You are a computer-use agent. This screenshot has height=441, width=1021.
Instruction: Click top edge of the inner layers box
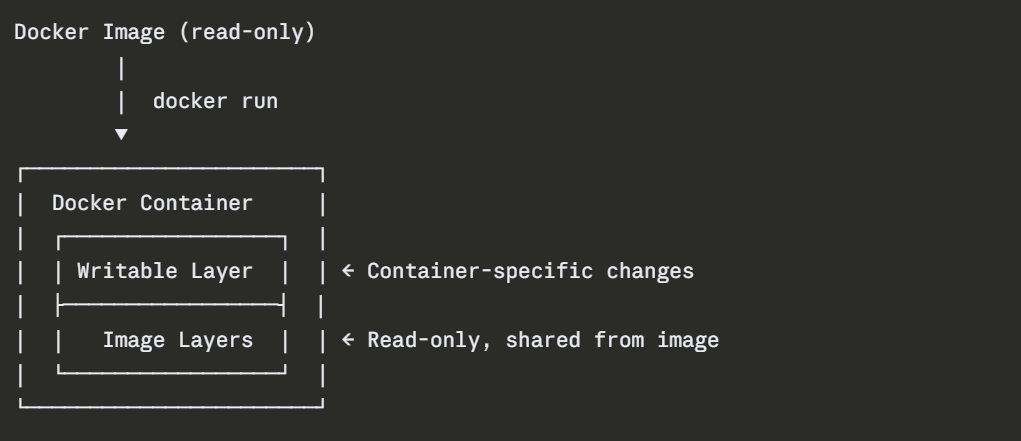(x=172, y=237)
